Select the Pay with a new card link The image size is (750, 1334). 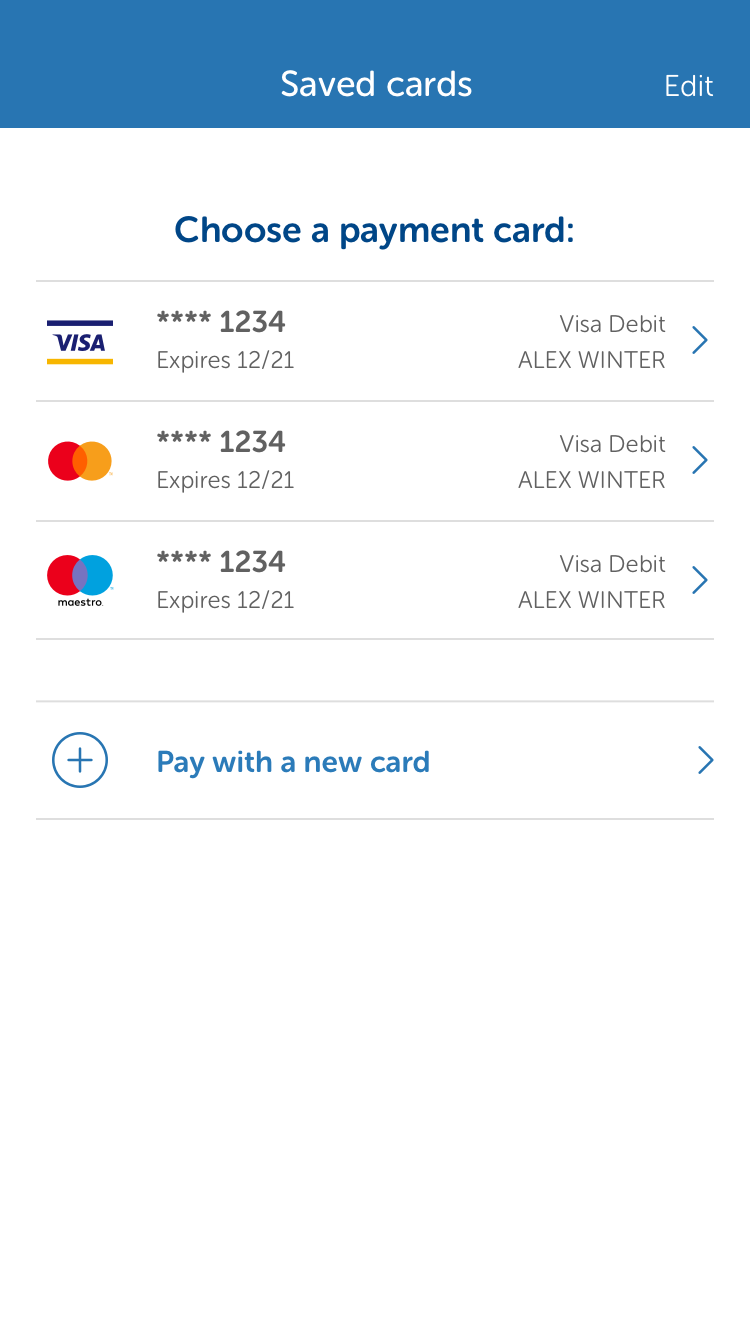[x=293, y=762]
